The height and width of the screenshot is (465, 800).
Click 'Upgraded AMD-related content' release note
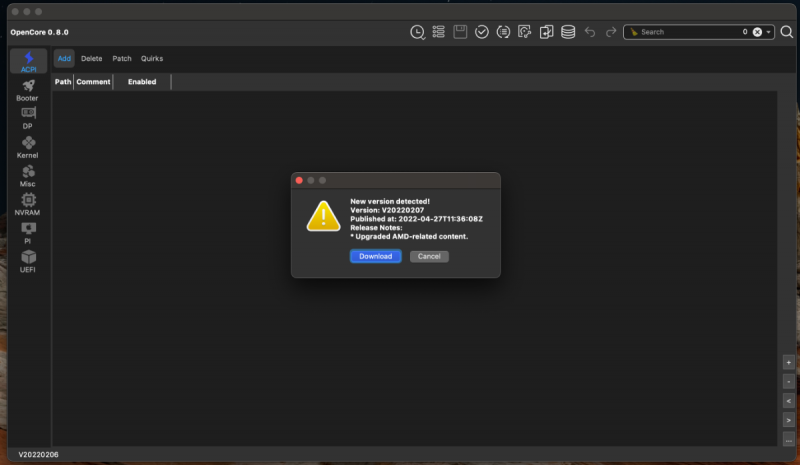pos(409,236)
